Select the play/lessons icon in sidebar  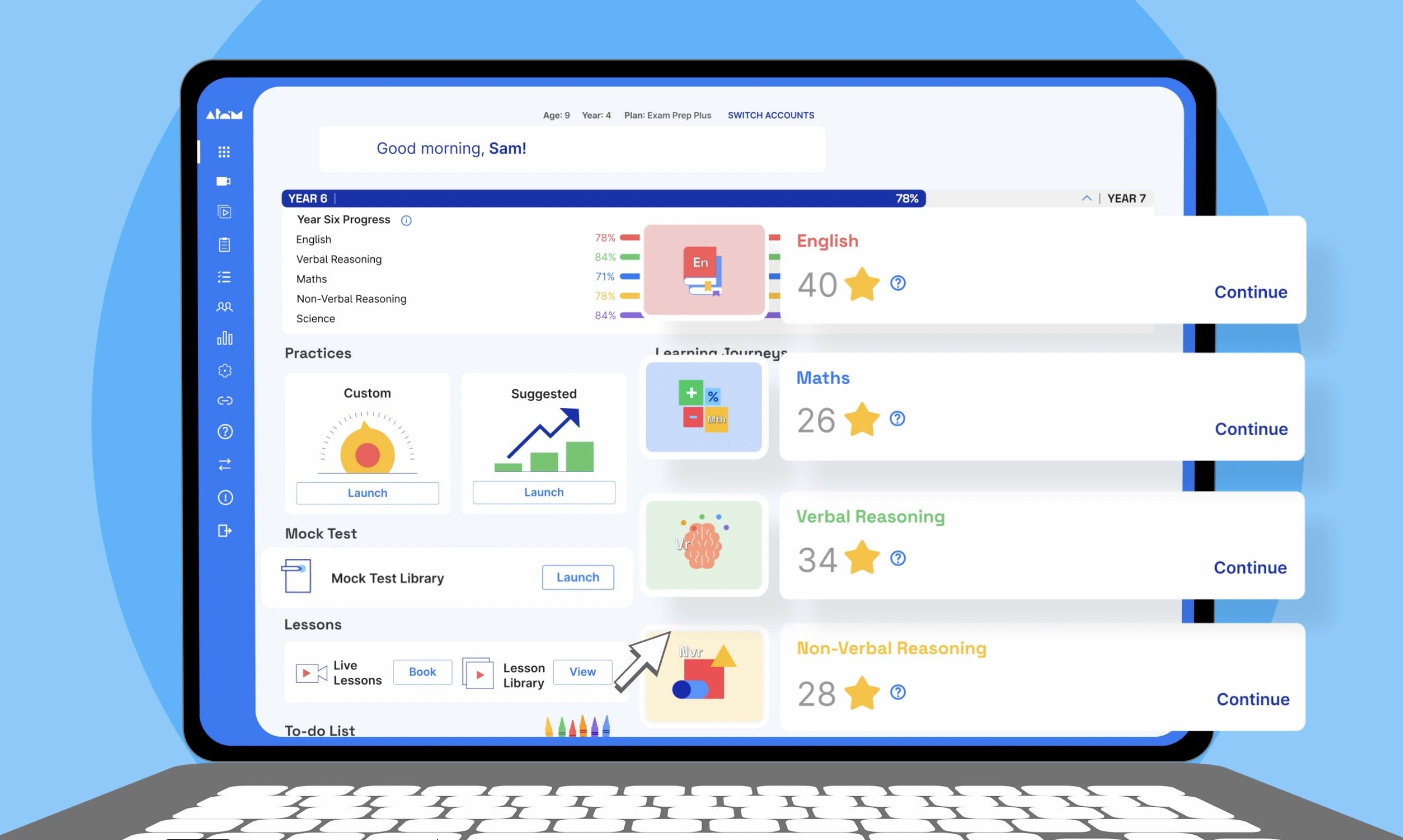click(223, 212)
